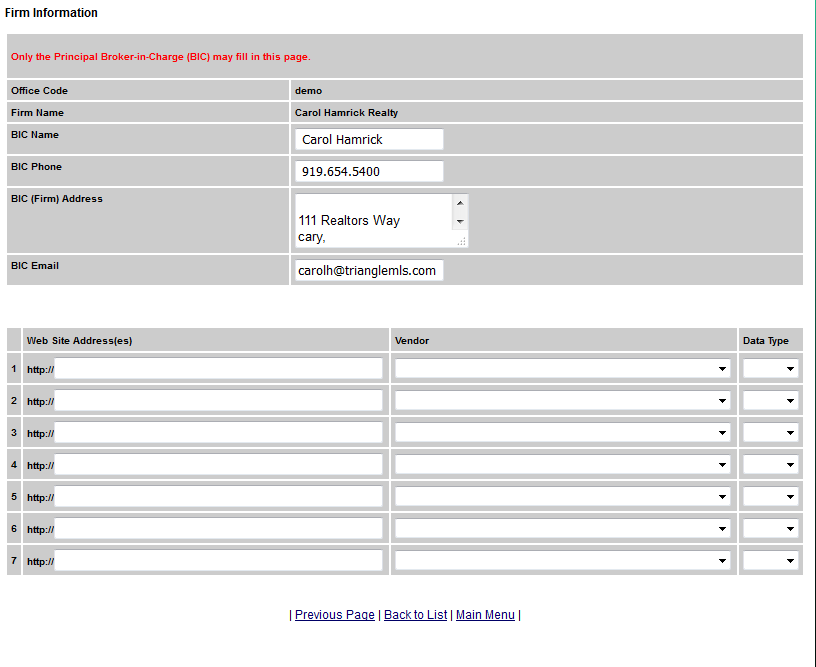Click row 7 web site address field
Image resolution: width=816 pixels, height=667 pixels.
(218, 561)
